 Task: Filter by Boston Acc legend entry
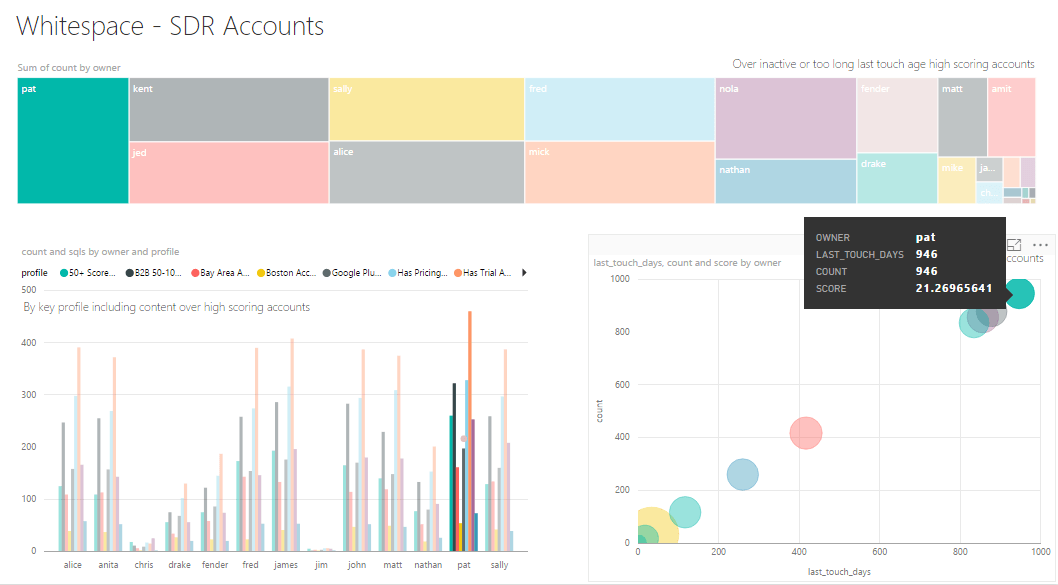click(286, 273)
